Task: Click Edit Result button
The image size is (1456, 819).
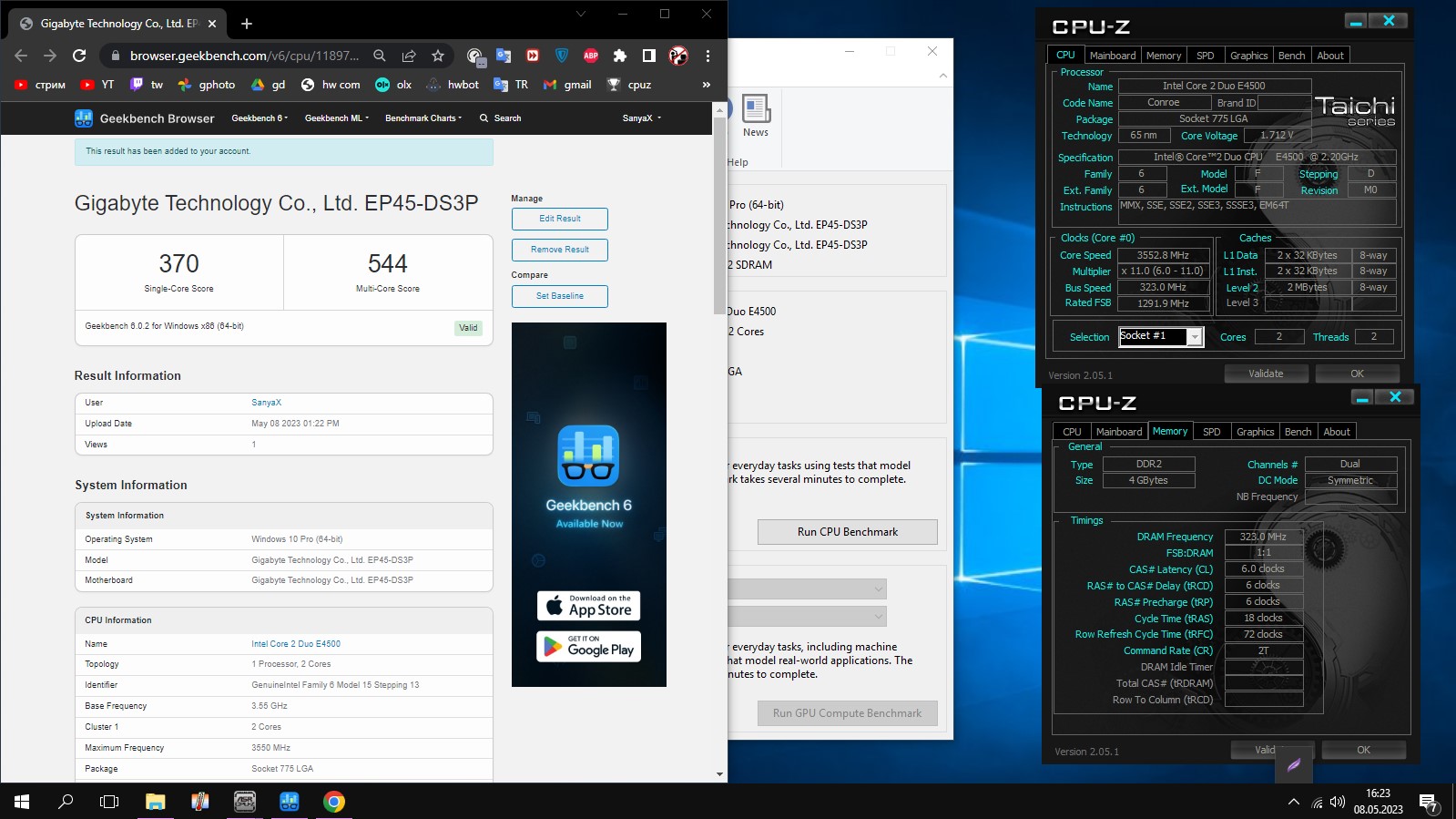Action: click(x=560, y=219)
